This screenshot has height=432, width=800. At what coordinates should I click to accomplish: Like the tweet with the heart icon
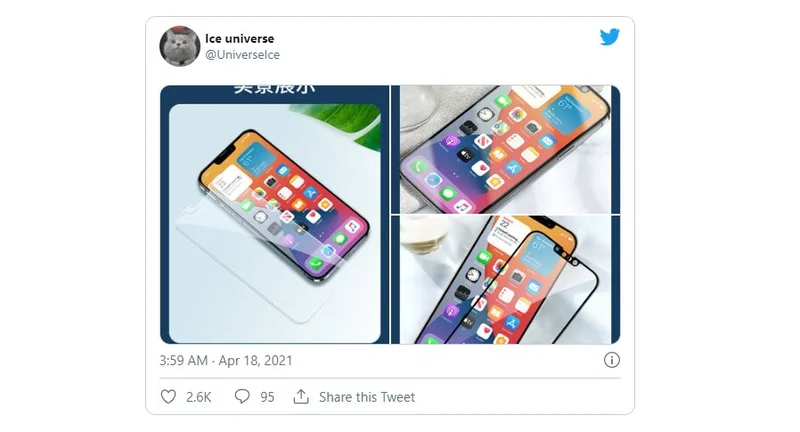tap(168, 397)
